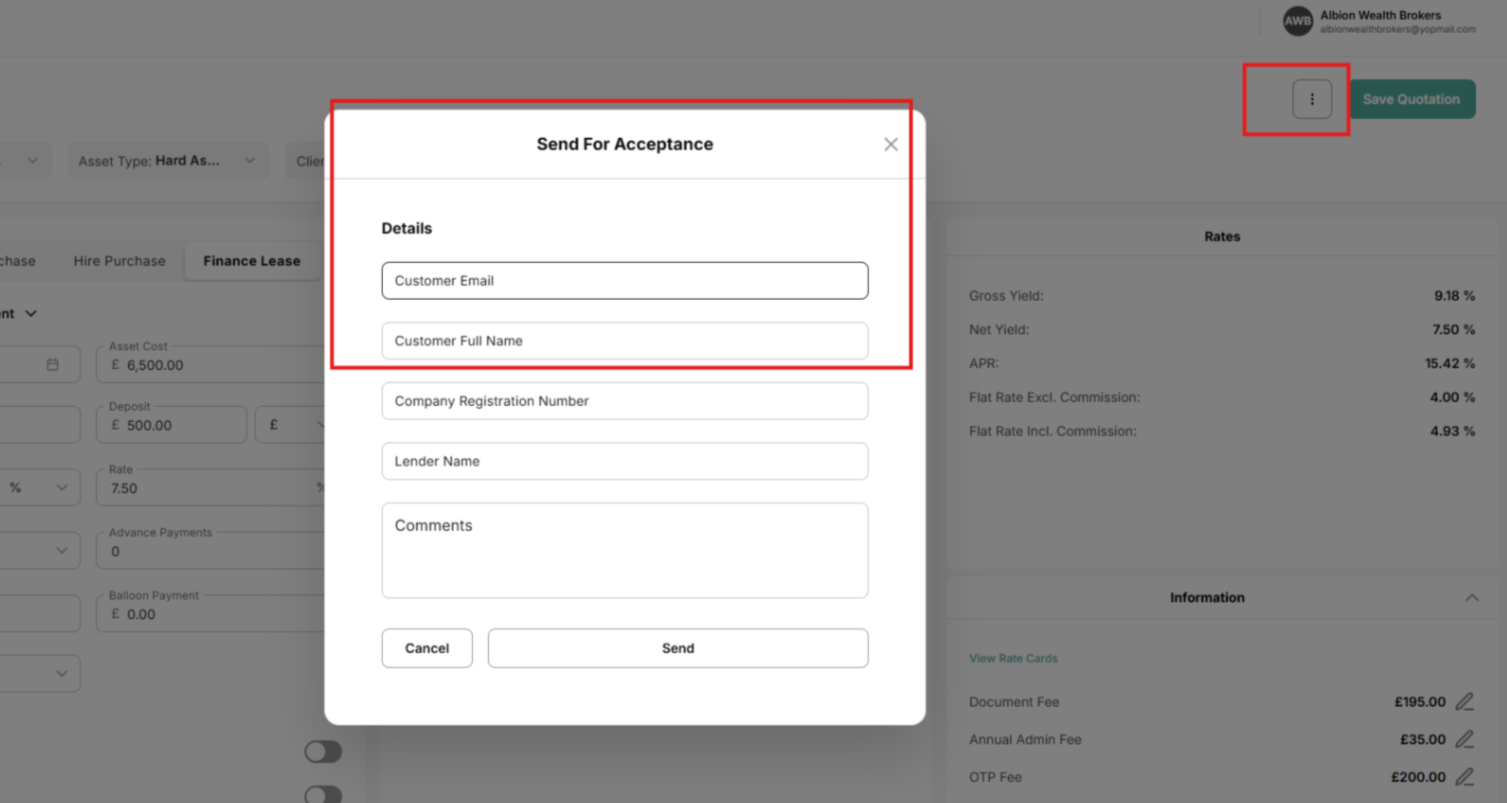Click the Balloon Payment field

[x=212, y=614]
